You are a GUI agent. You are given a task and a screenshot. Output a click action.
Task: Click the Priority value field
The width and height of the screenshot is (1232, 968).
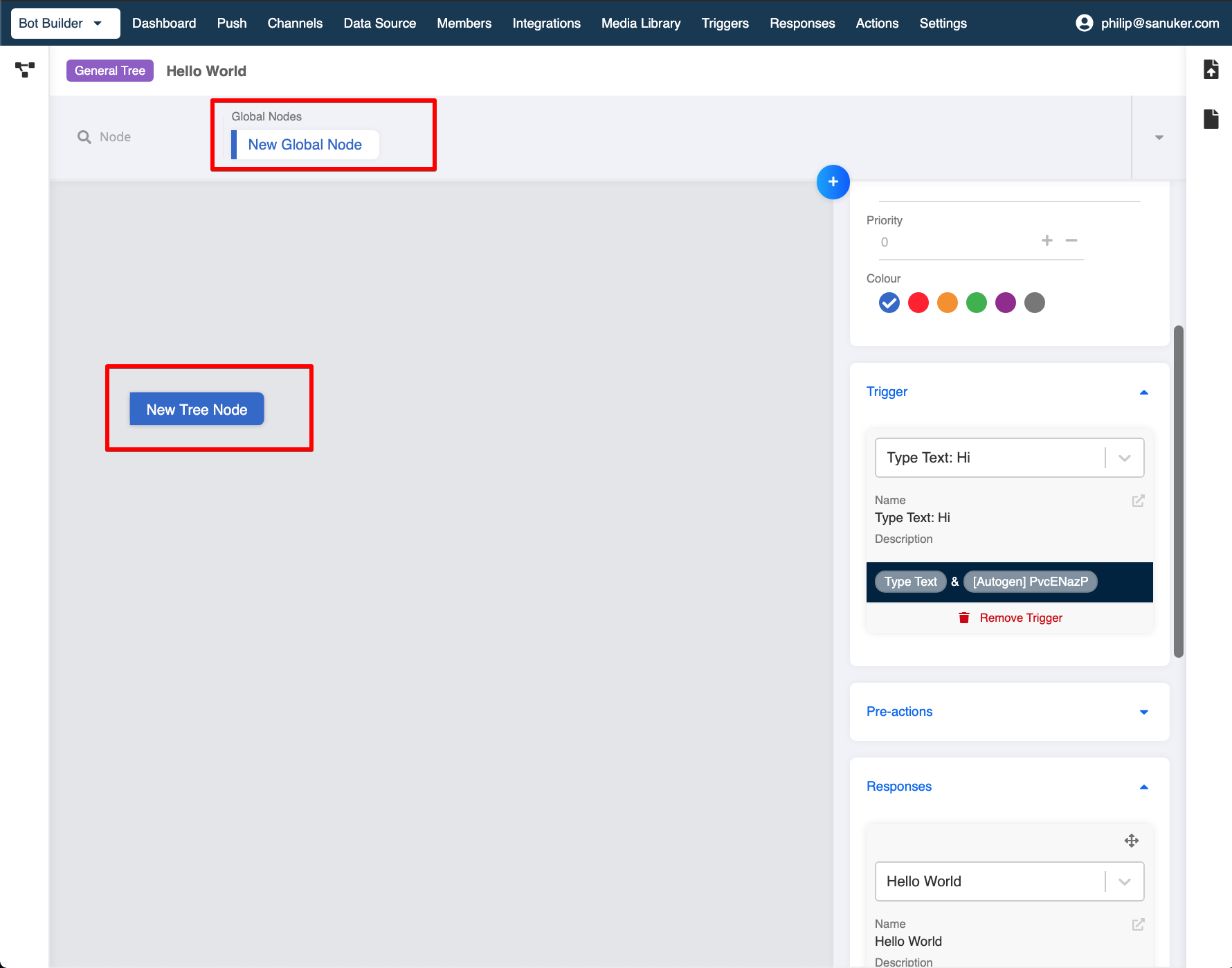[955, 242]
